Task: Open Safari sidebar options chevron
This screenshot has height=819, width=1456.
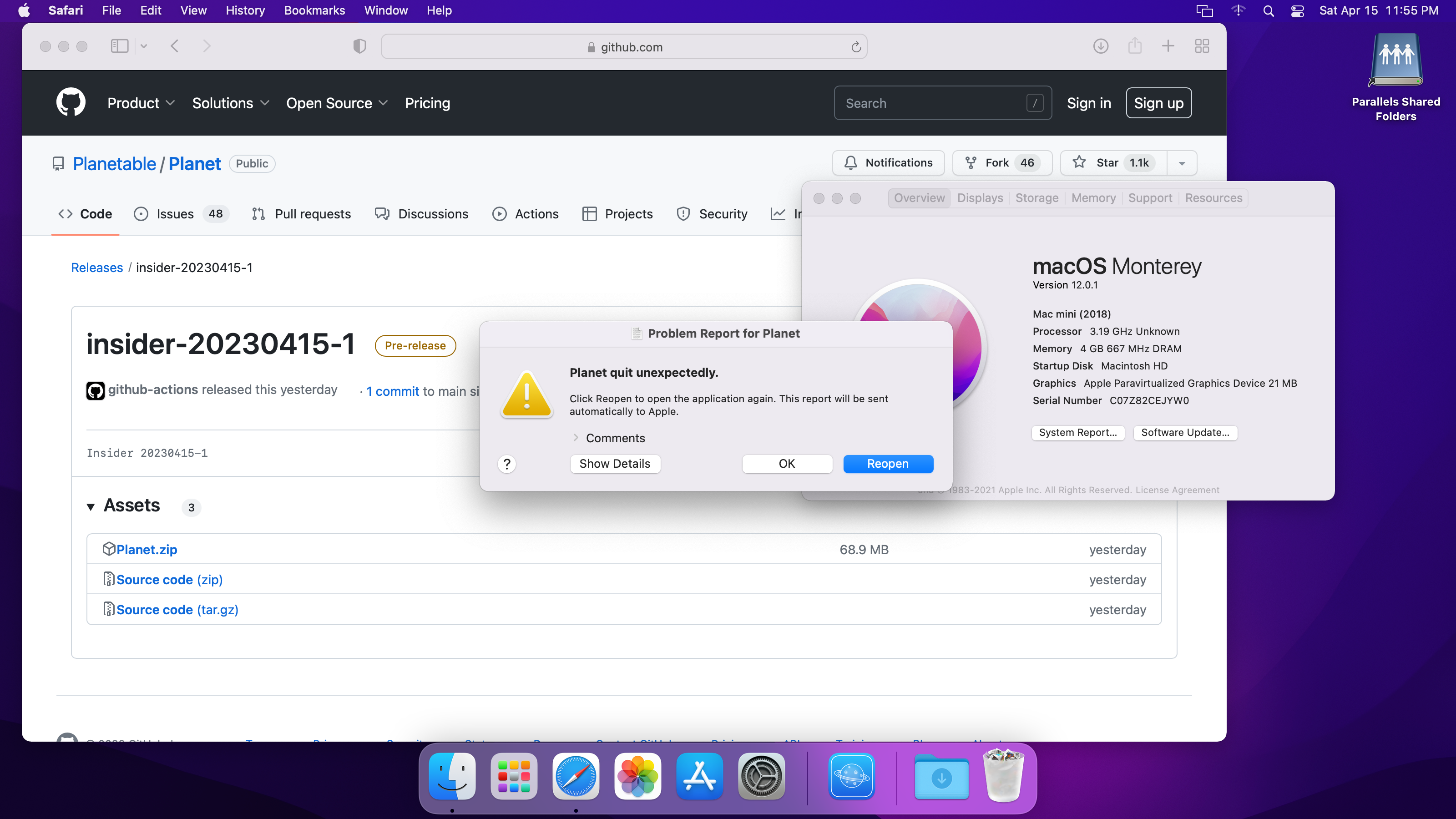Action: tap(144, 46)
